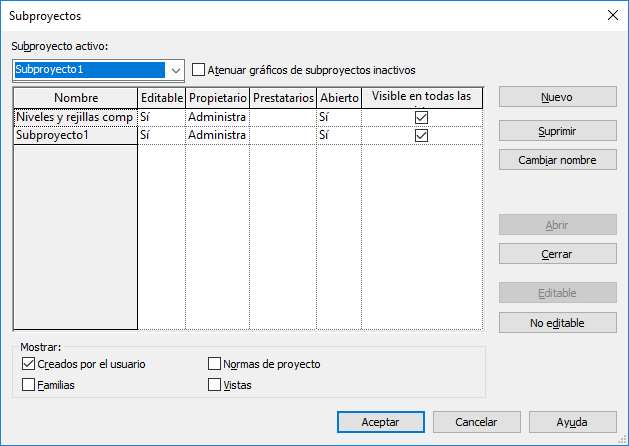The width and height of the screenshot is (629, 446).
Task: Check the Familias filter
Action: tap(28, 384)
